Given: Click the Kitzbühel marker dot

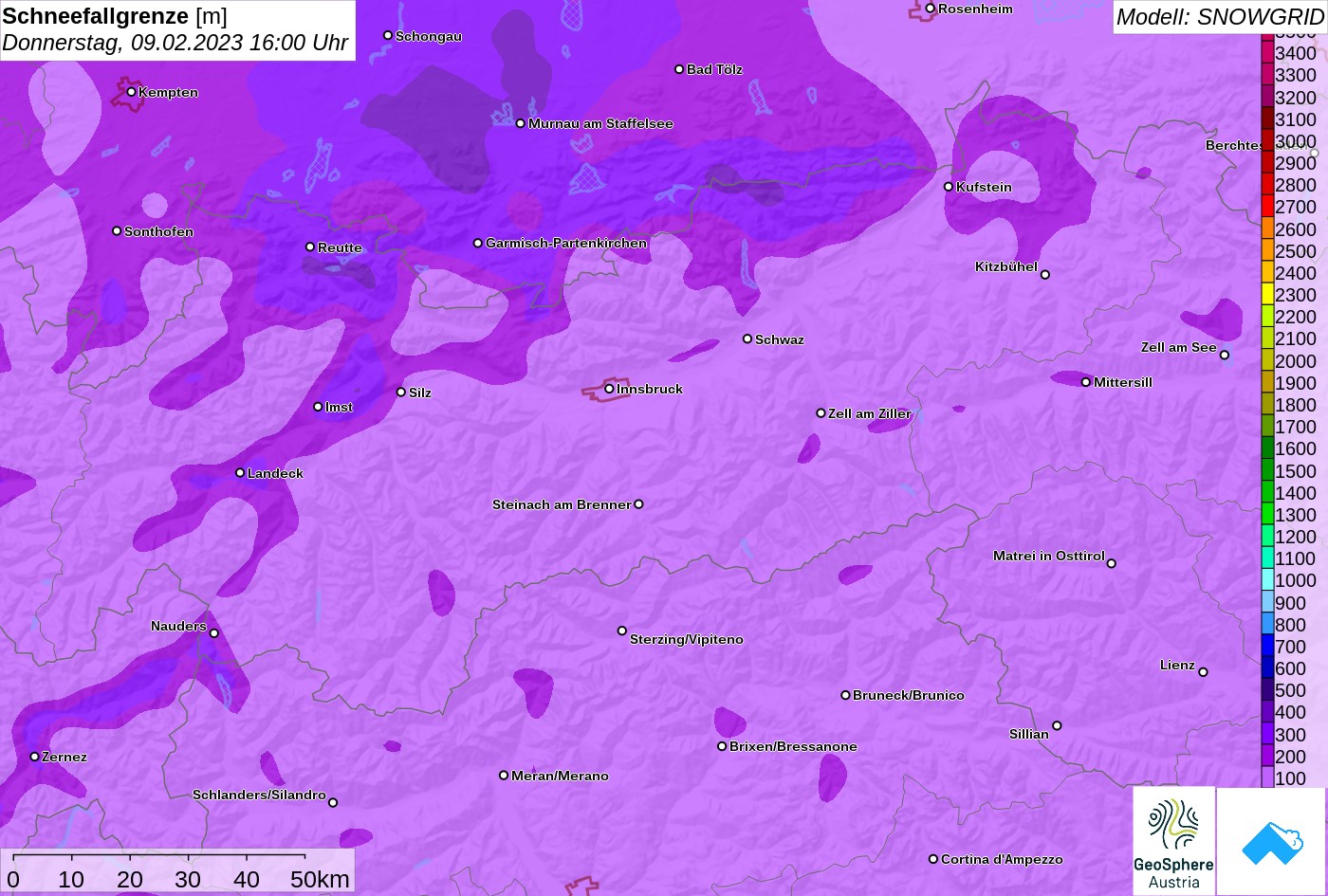Looking at the screenshot, I should 1045,275.
